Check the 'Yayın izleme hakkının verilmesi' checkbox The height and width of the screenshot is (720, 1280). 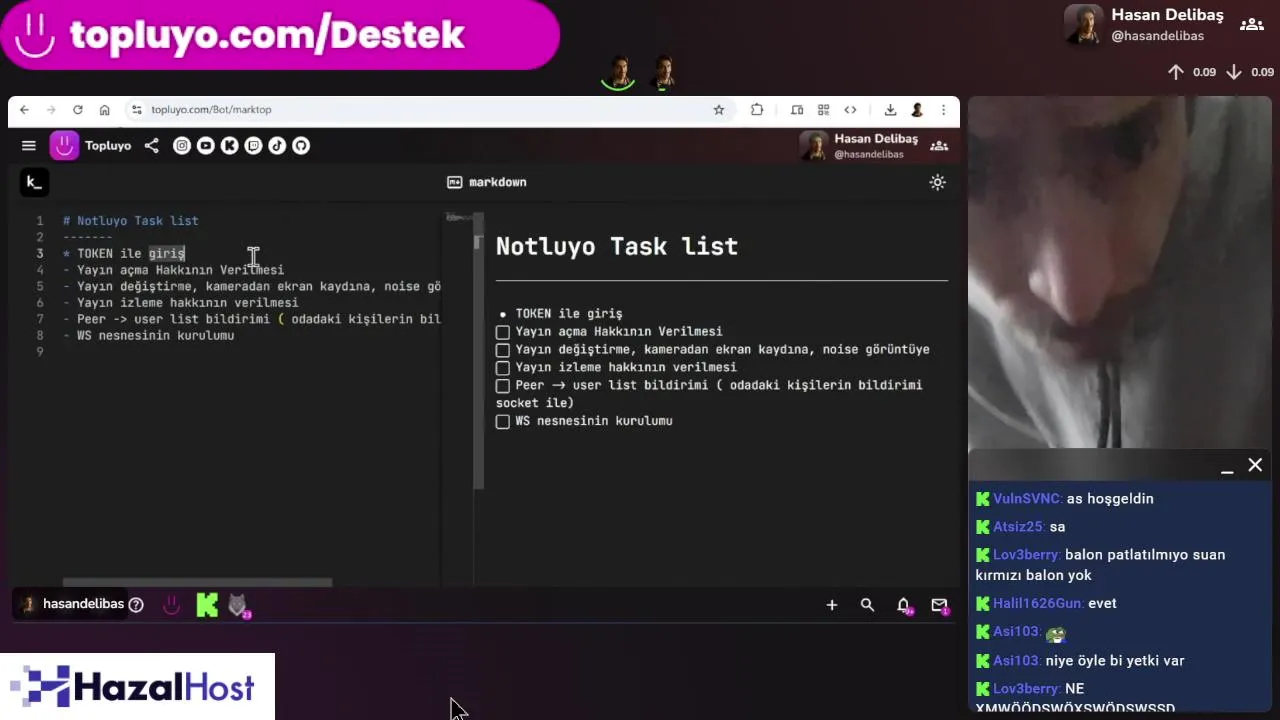[x=503, y=368]
